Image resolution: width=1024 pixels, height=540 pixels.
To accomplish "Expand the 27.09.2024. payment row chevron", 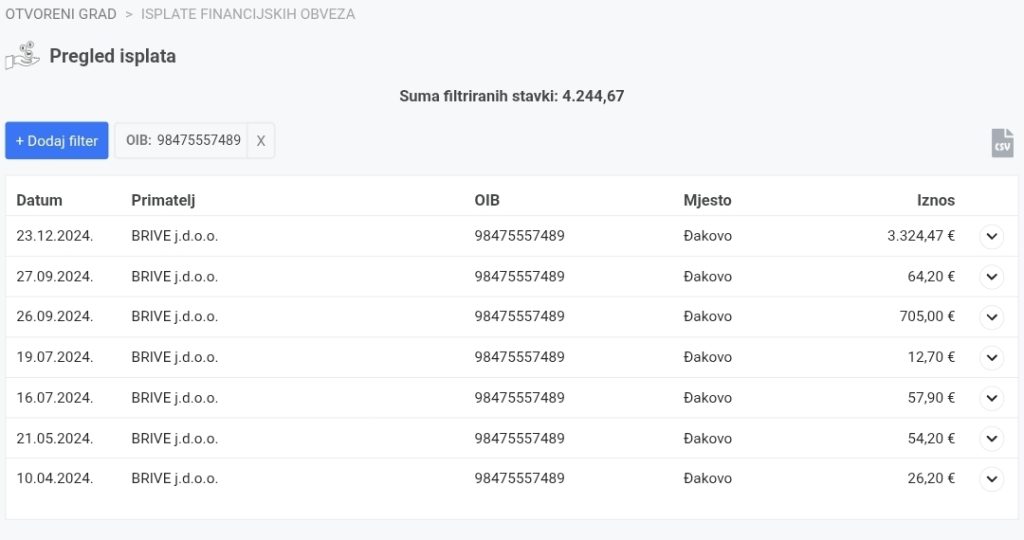I will coord(991,277).
